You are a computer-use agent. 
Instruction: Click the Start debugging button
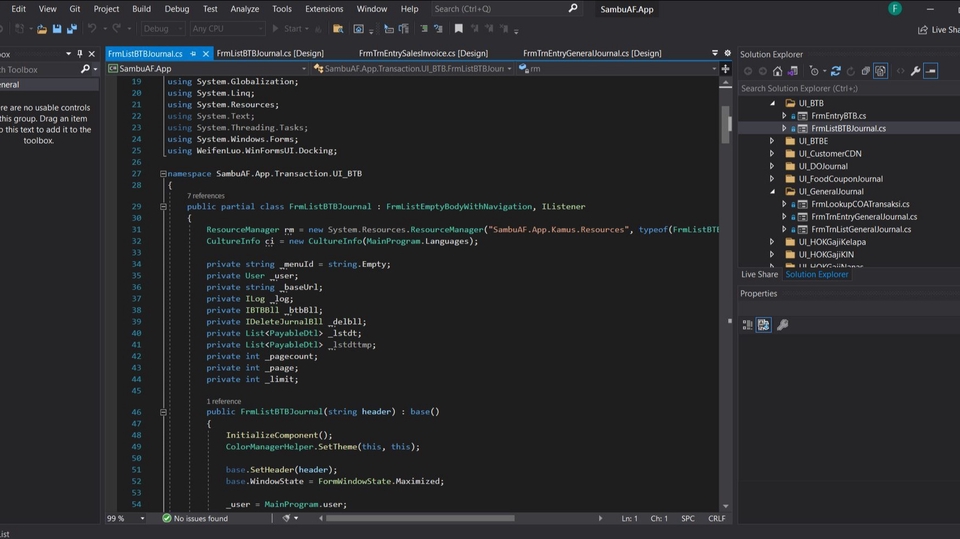click(289, 29)
